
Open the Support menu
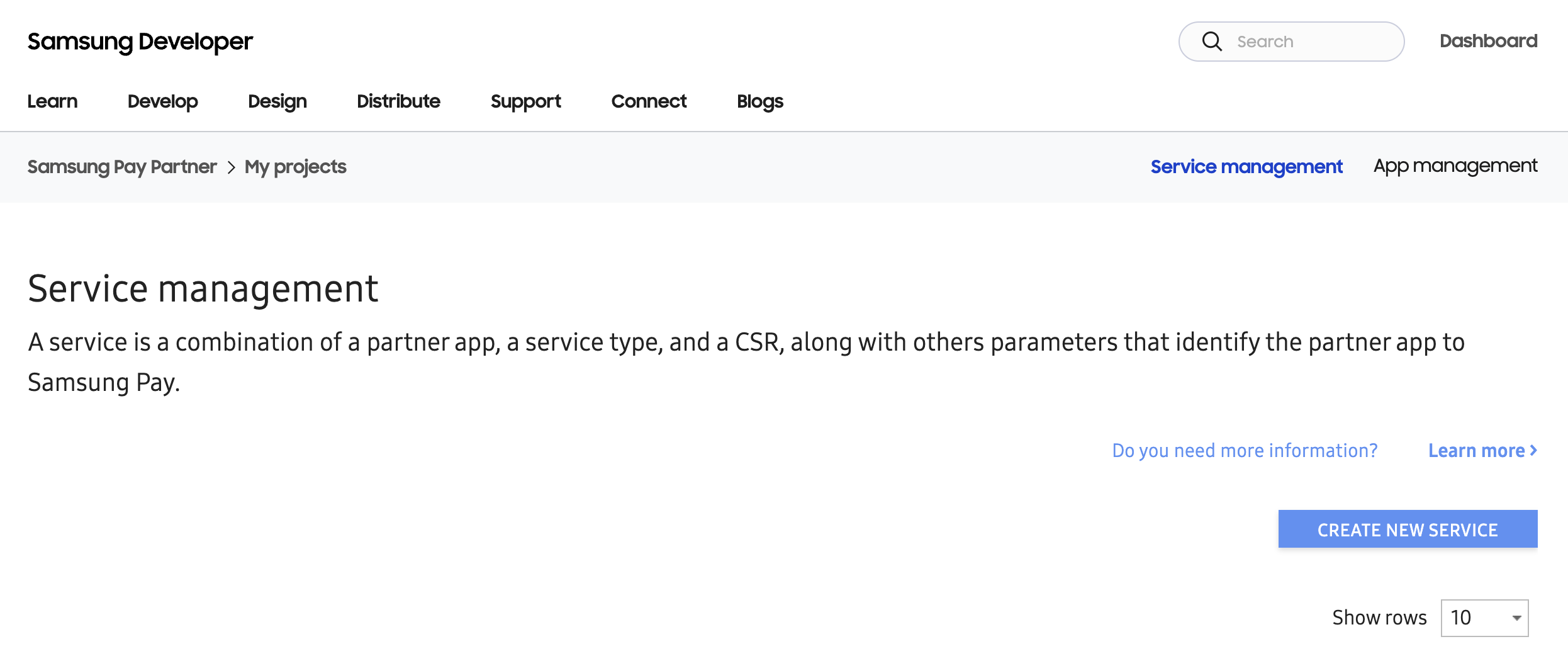click(x=525, y=101)
